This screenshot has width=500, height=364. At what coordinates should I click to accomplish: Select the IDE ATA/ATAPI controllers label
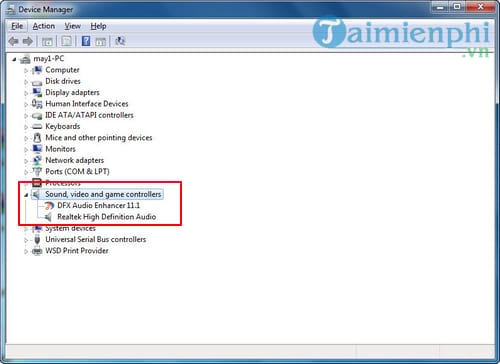click(89, 115)
